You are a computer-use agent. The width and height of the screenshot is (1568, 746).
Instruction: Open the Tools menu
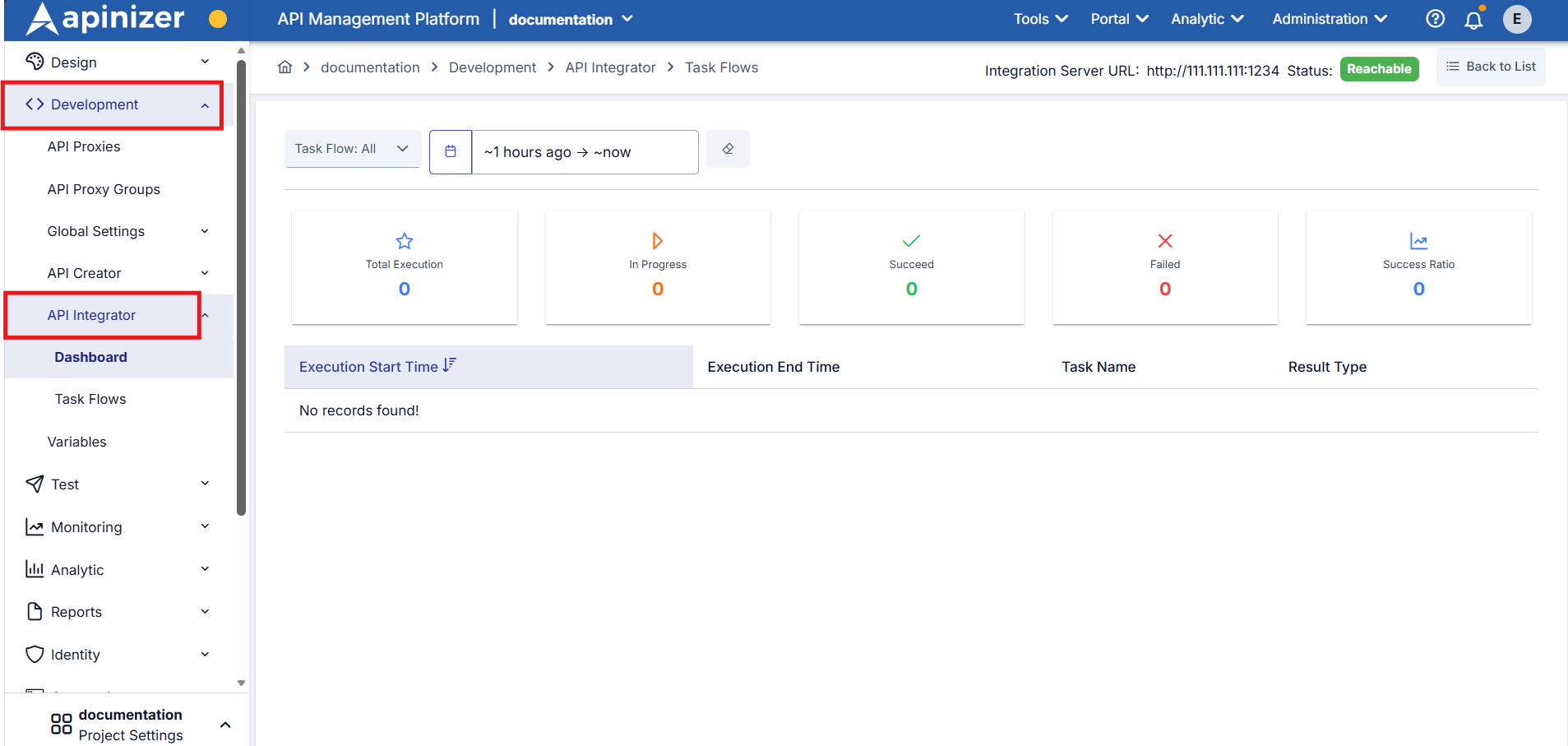tap(1039, 19)
